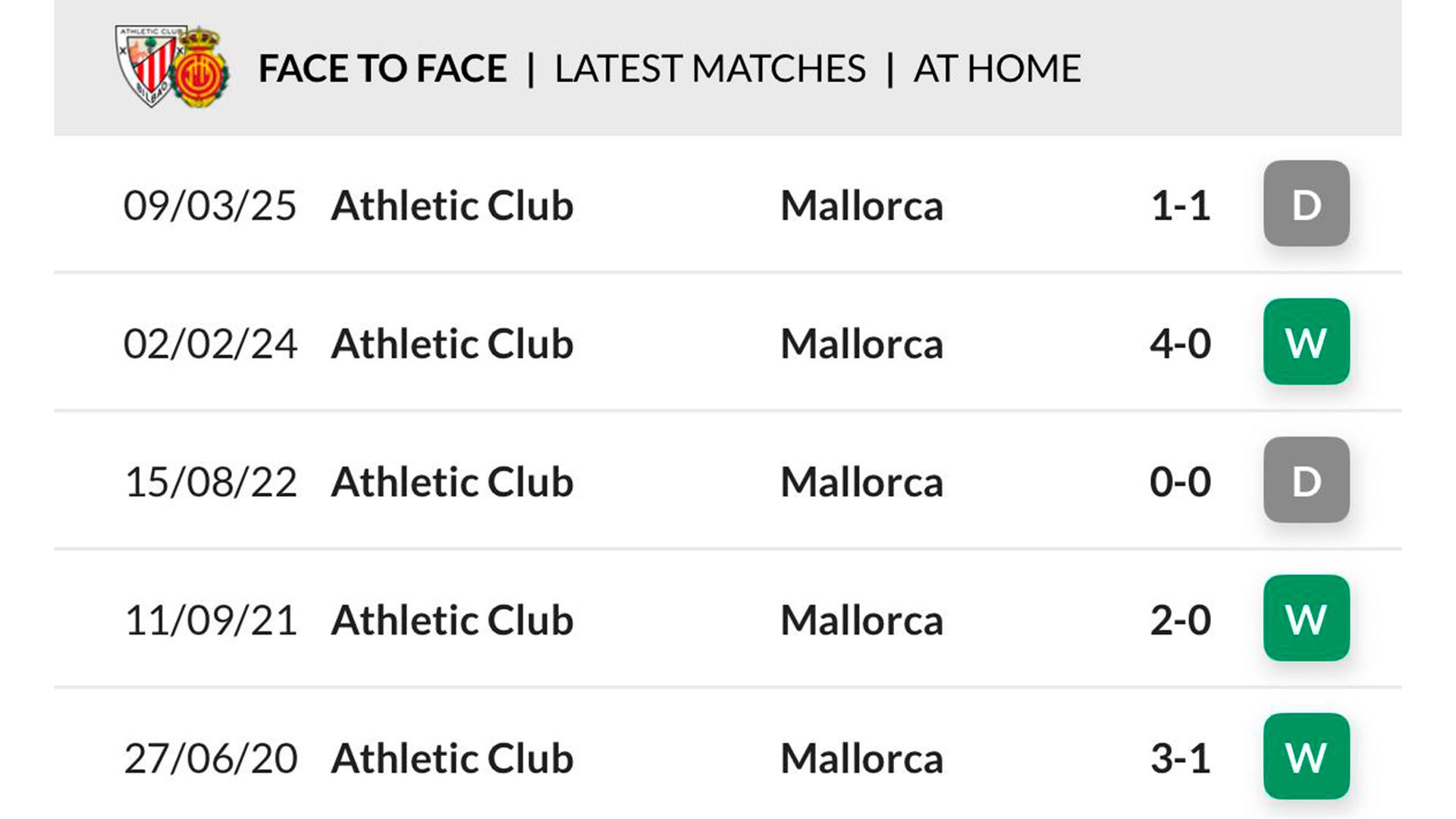Click the win badge for 02/02/24 match
The height and width of the screenshot is (819, 1456).
point(1306,342)
